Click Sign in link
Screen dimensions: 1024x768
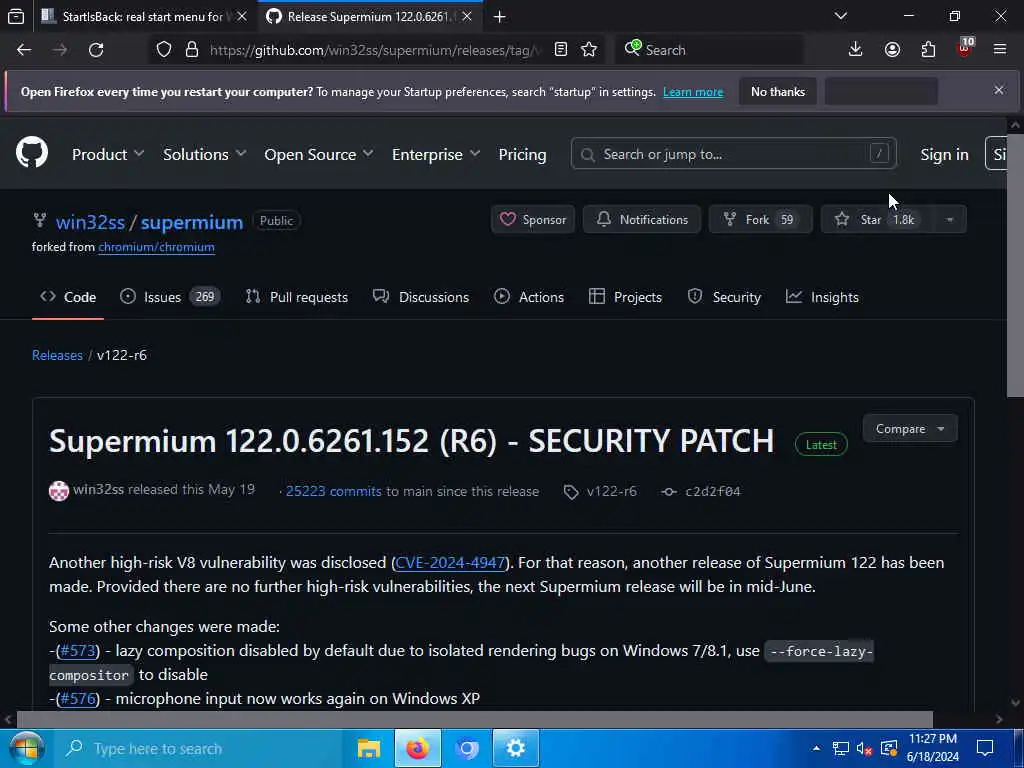click(x=944, y=154)
